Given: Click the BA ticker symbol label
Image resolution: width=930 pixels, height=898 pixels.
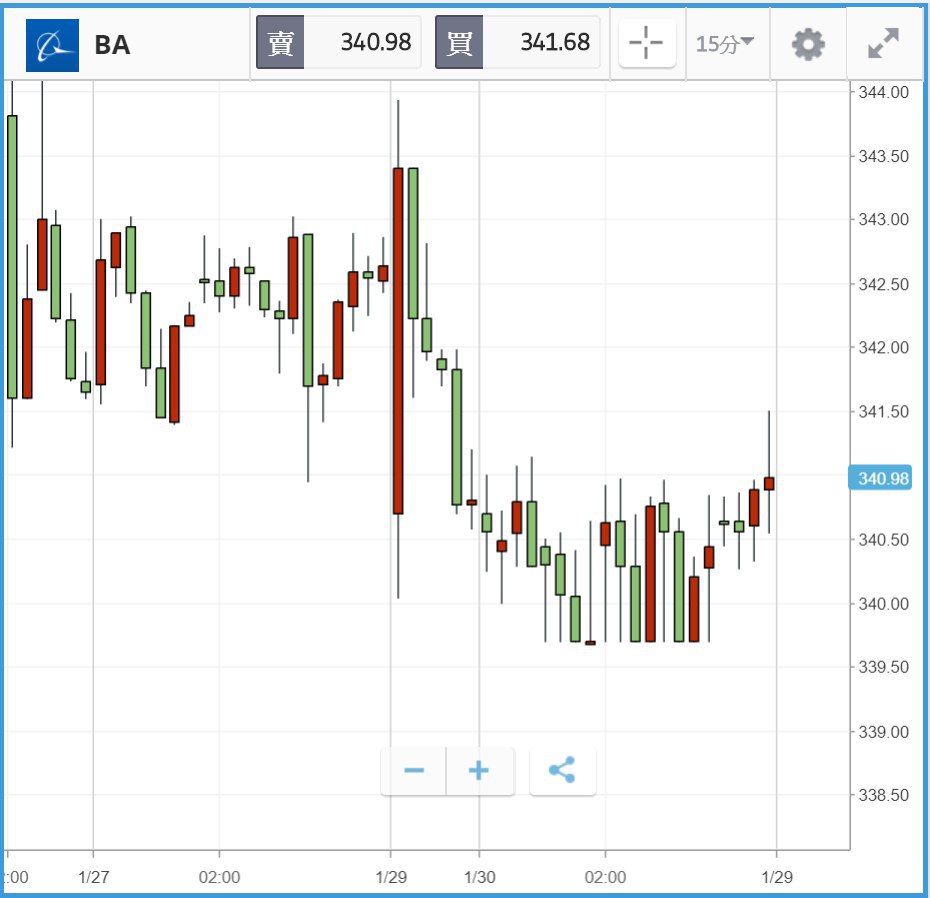Looking at the screenshot, I should [112, 45].
